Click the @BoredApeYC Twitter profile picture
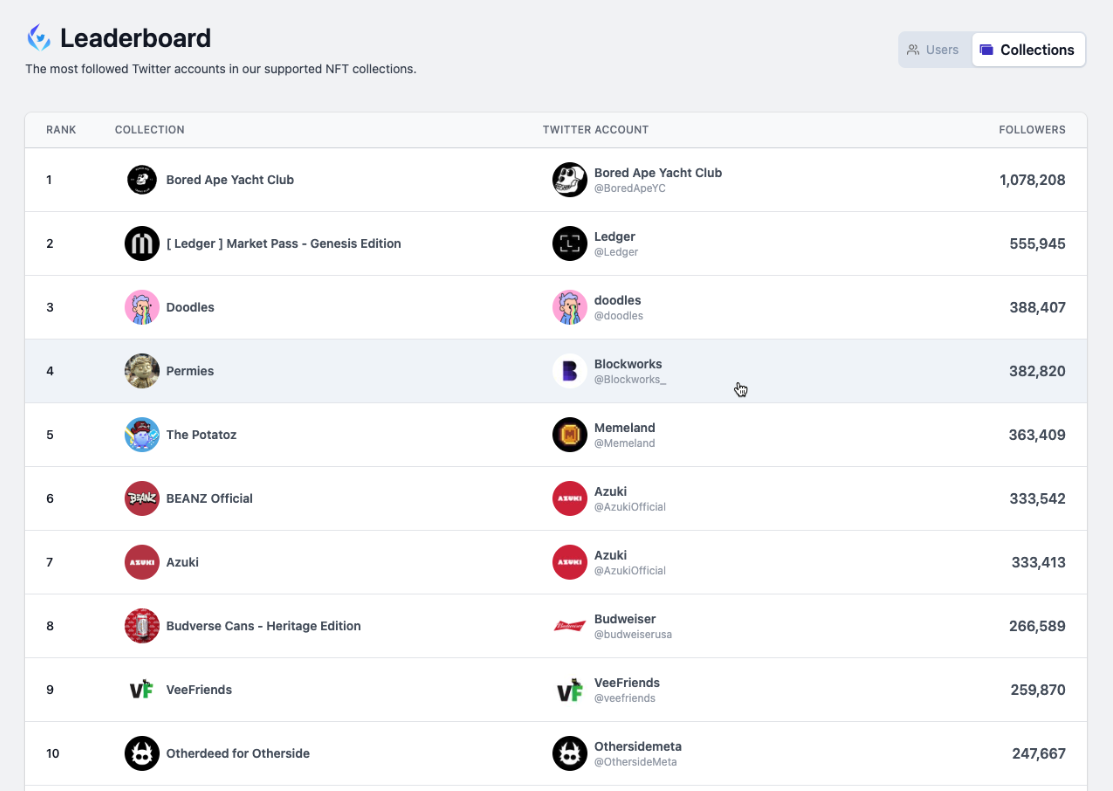The height and width of the screenshot is (791, 1113). pyautogui.click(x=570, y=180)
